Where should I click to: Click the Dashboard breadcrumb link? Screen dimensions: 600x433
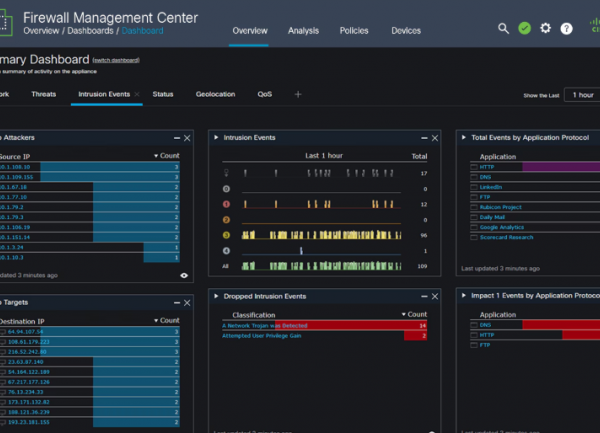tap(142, 31)
